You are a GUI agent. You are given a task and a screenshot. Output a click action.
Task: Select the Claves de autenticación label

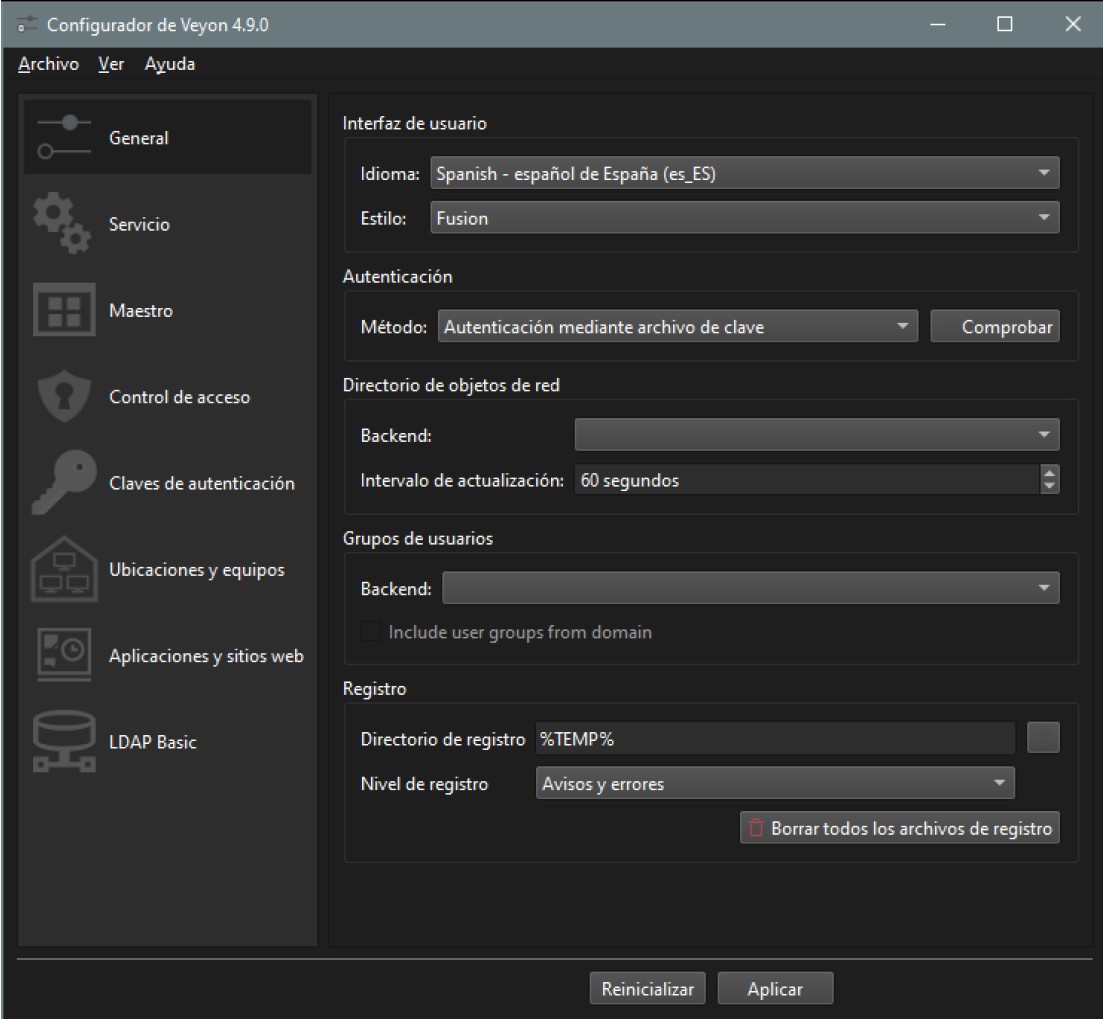202,483
